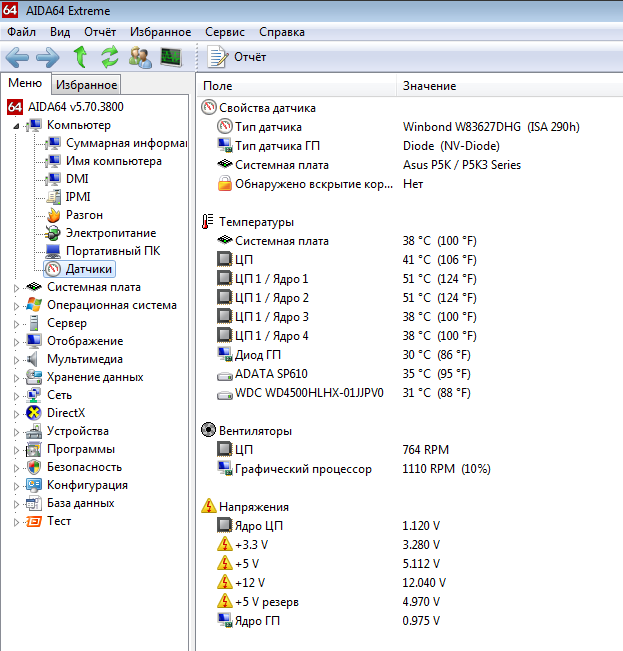Viewport: 623px width, 651px height.
Task: Go forward with the right arrow toolbar icon
Action: coord(48,57)
